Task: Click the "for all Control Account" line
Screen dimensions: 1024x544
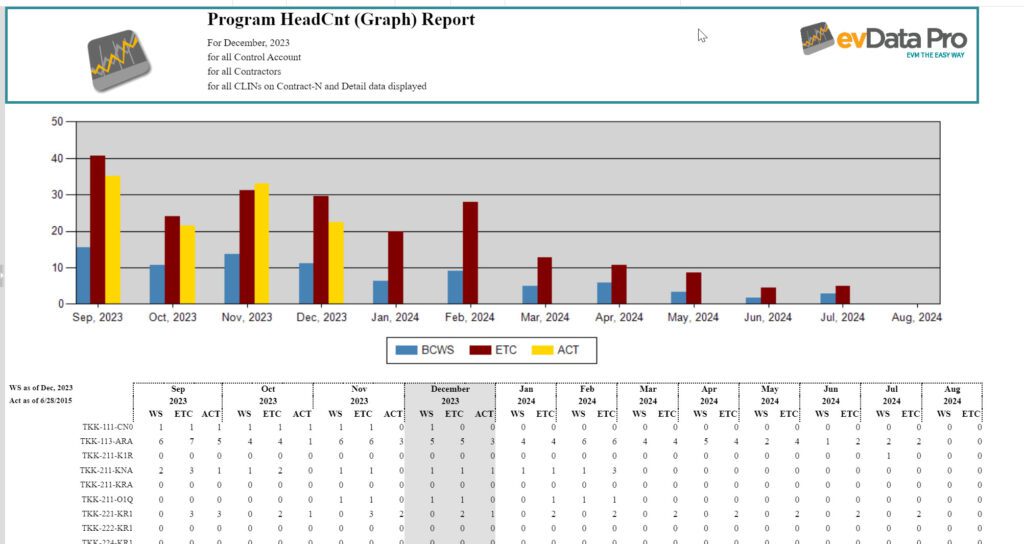Action: [x=254, y=57]
